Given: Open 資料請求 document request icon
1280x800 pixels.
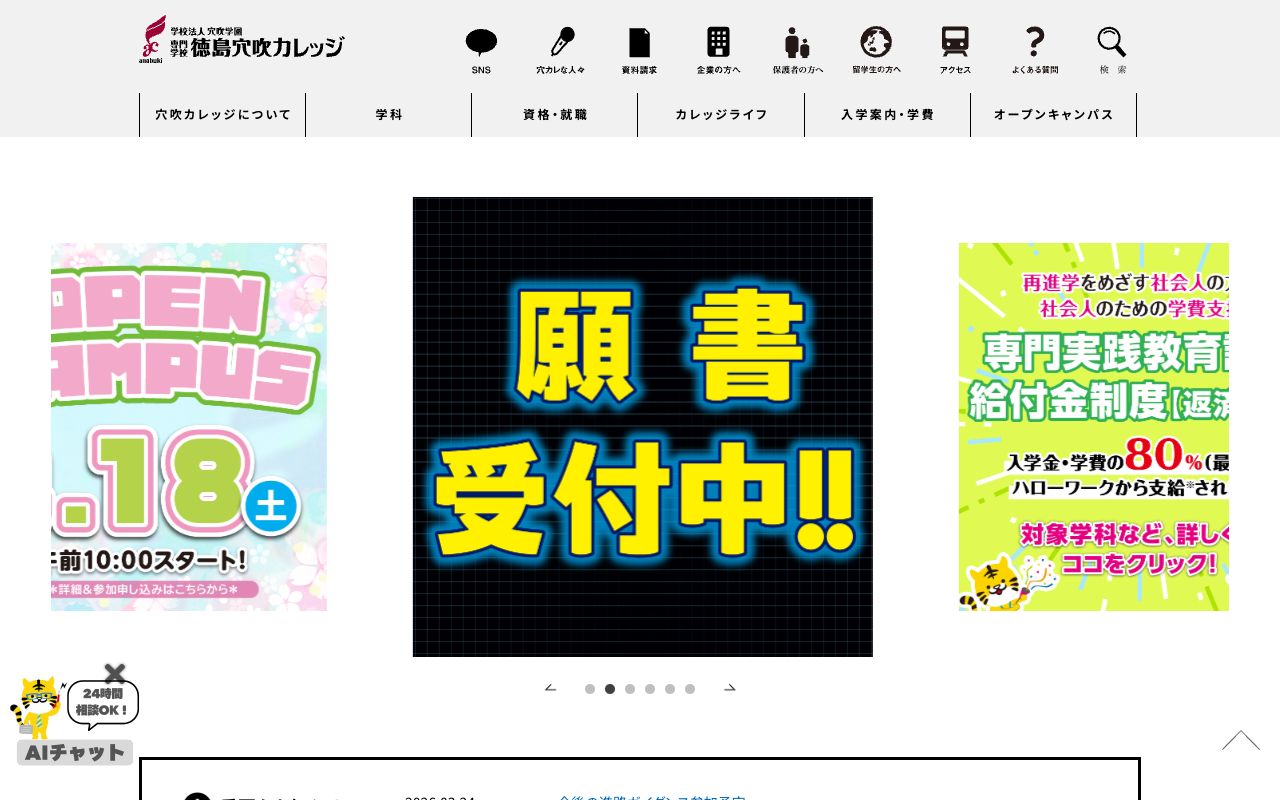Looking at the screenshot, I should [639, 43].
